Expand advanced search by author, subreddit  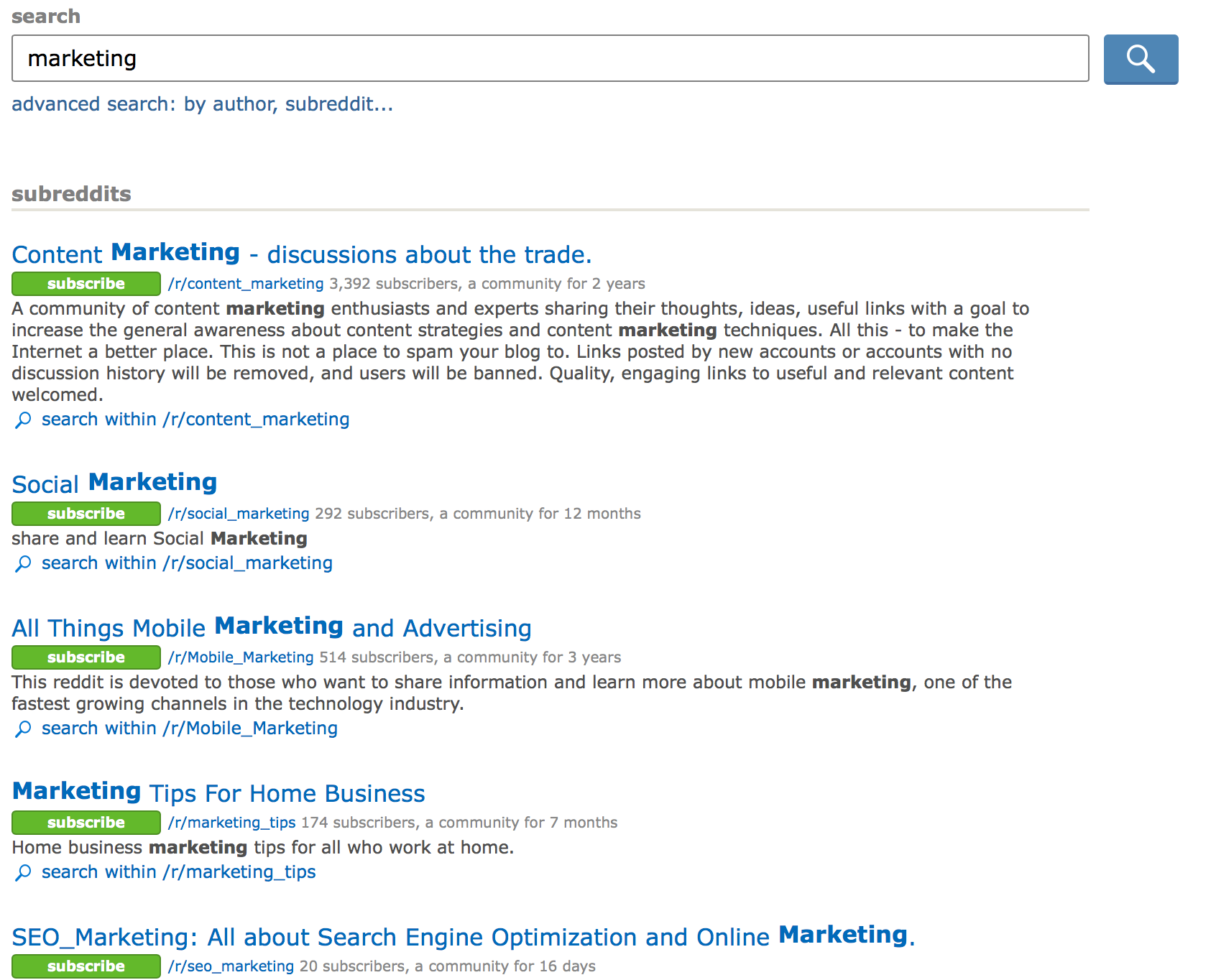pyautogui.click(x=202, y=104)
